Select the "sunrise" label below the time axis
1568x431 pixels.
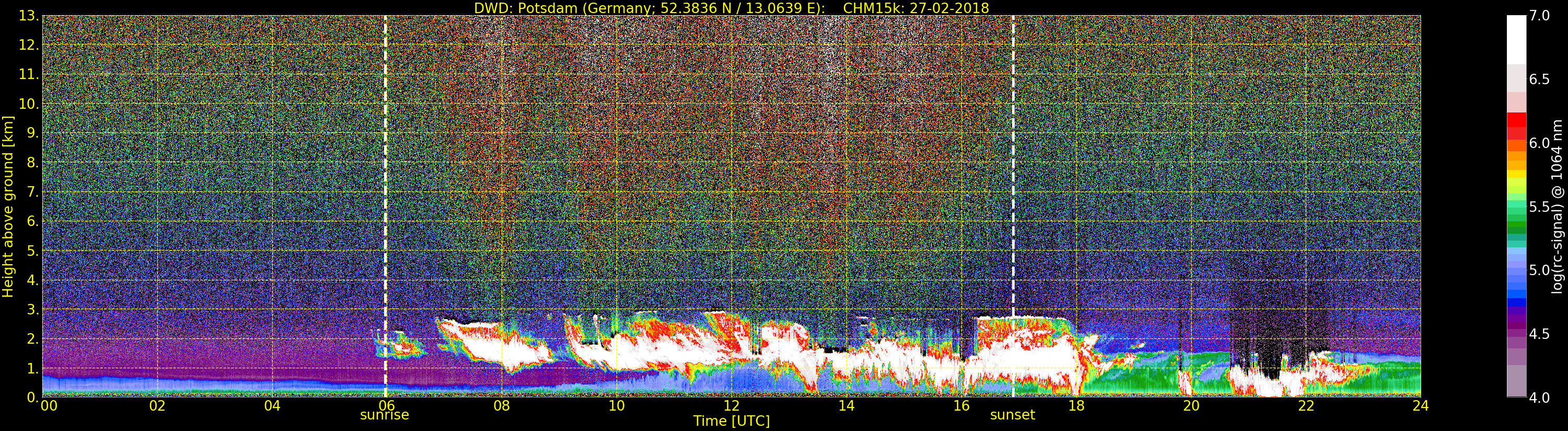[385, 415]
